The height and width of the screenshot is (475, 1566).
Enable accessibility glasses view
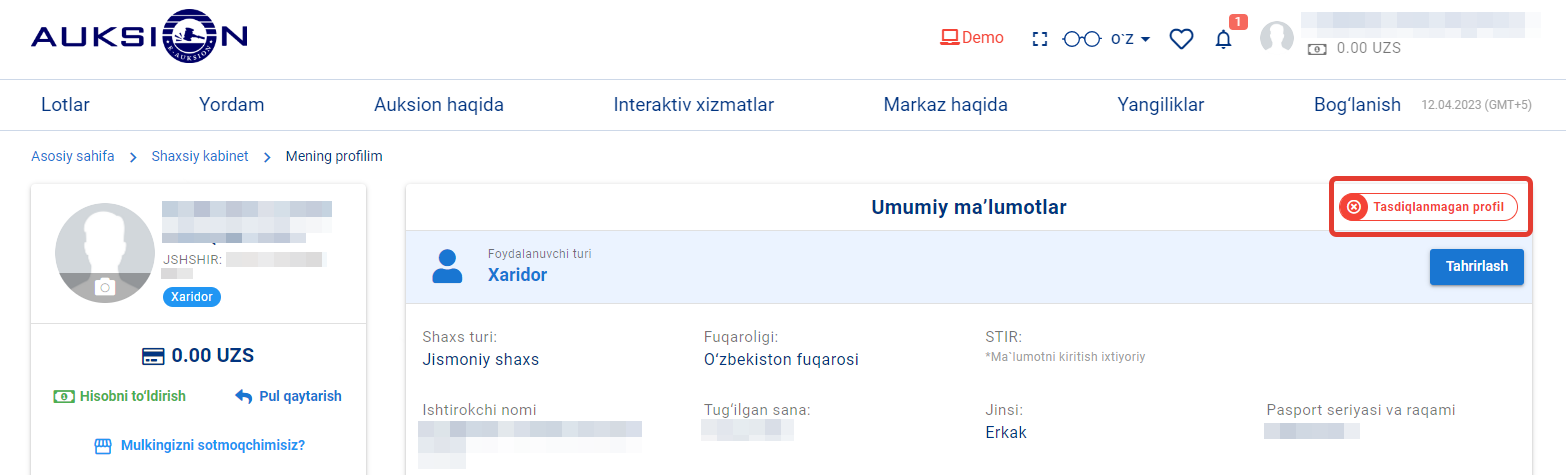[x=1081, y=39]
